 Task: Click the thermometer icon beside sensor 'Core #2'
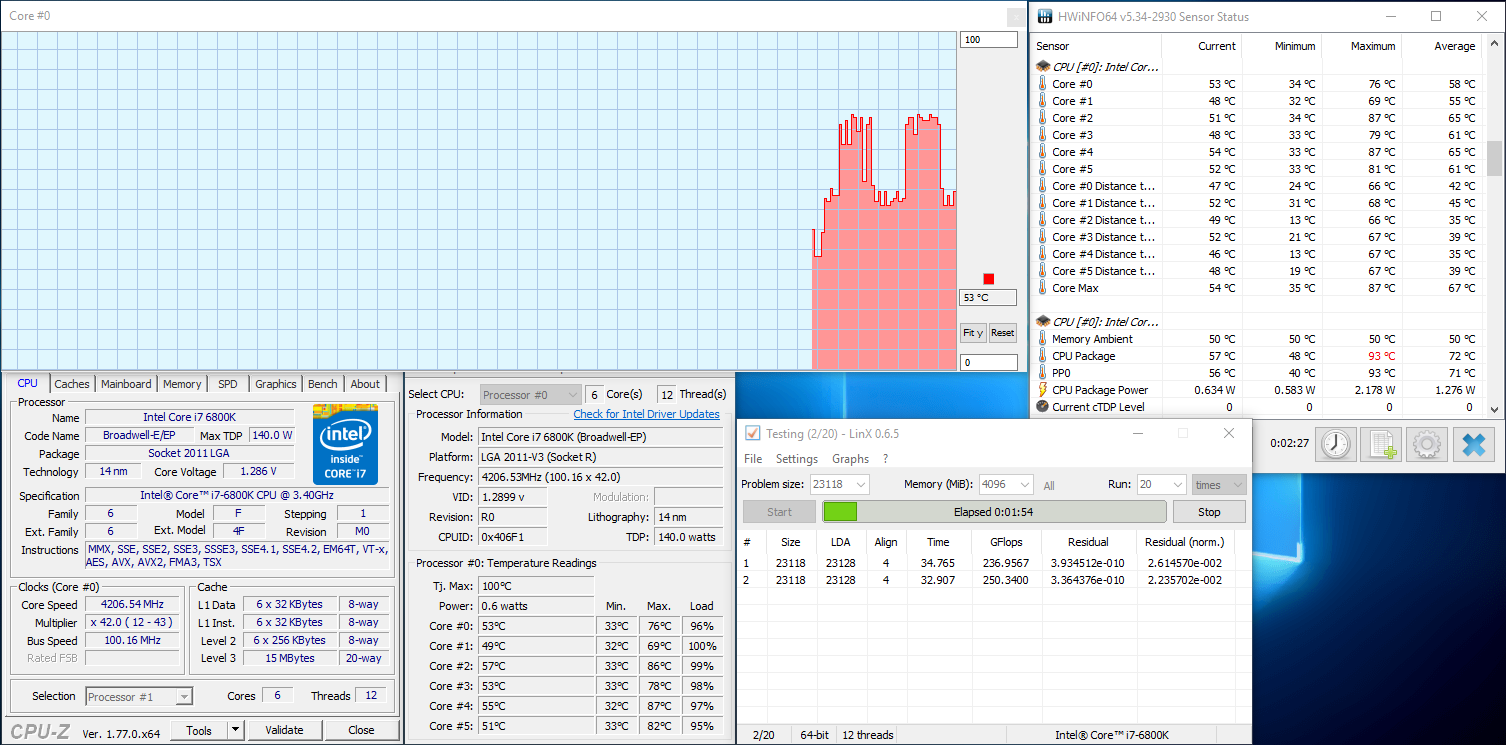[1042, 118]
